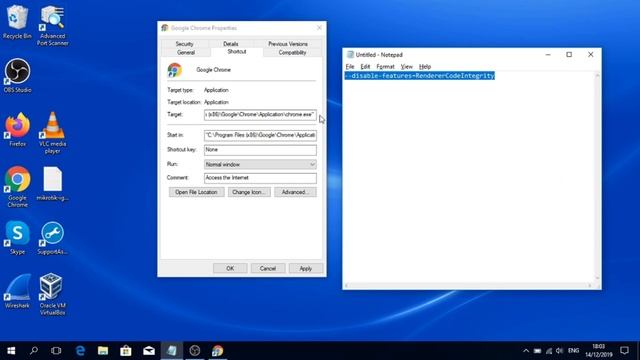Open Task View on the taskbar
This screenshot has width=640, height=360.
[56, 351]
